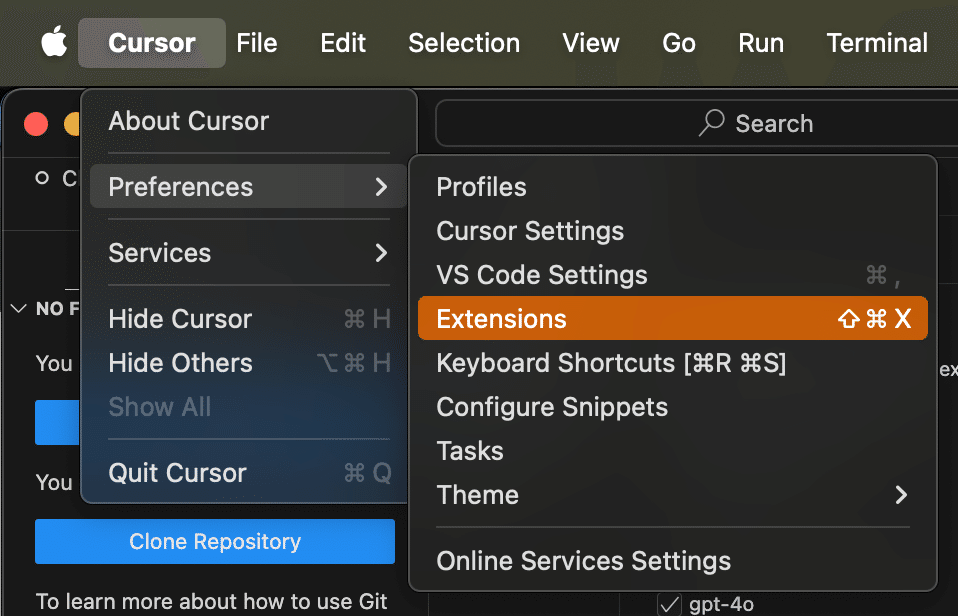This screenshot has width=958, height=616.
Task: Open the Terminal menu
Action: pyautogui.click(x=877, y=43)
